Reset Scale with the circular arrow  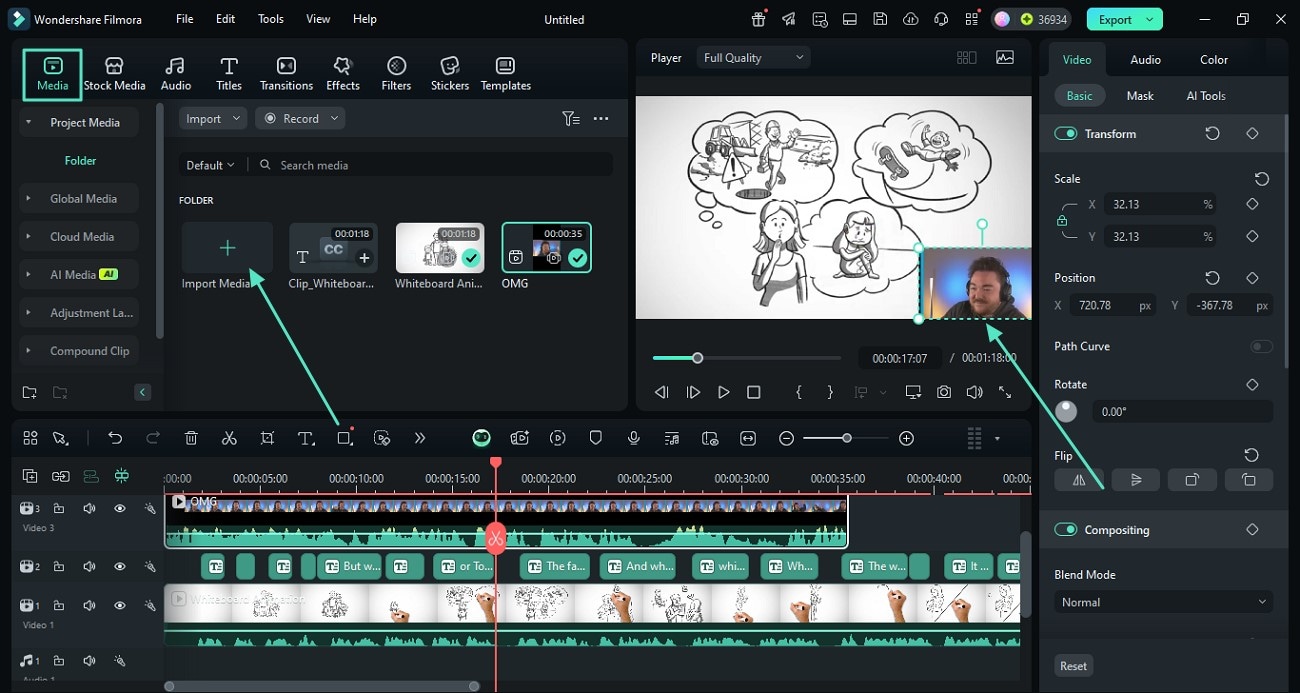tap(1262, 179)
